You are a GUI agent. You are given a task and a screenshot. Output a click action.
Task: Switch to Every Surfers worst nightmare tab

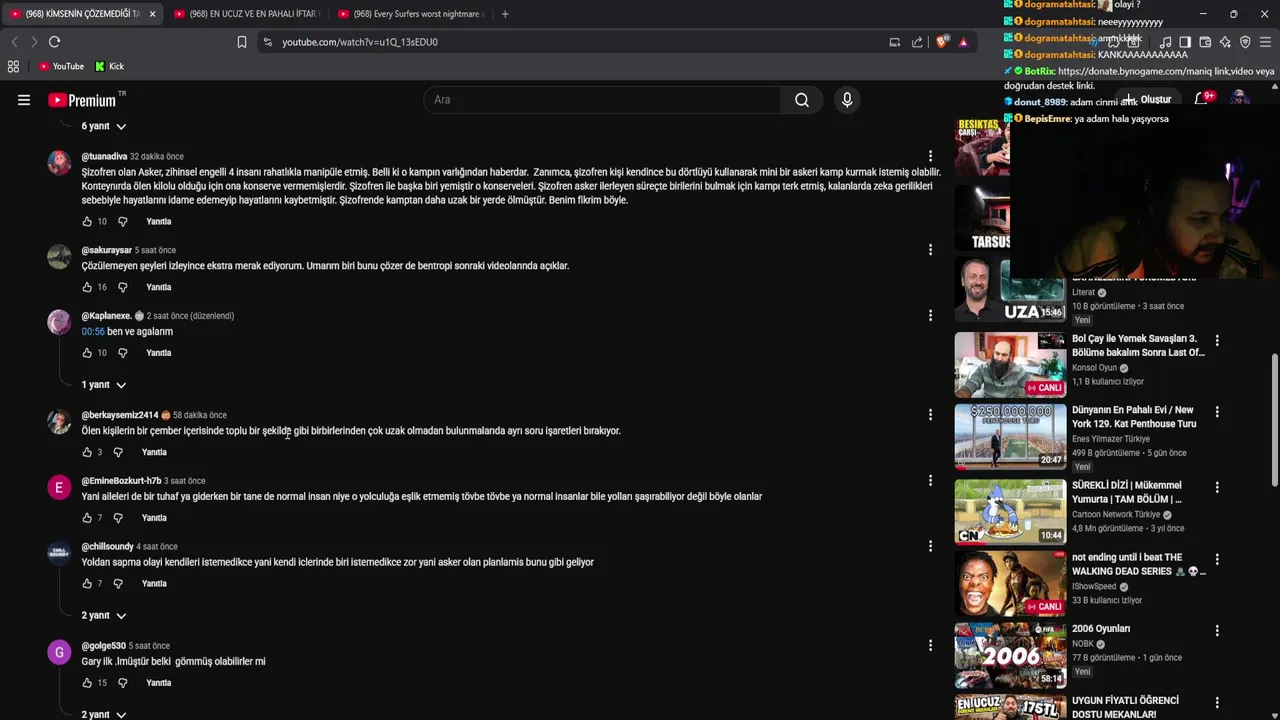point(411,14)
